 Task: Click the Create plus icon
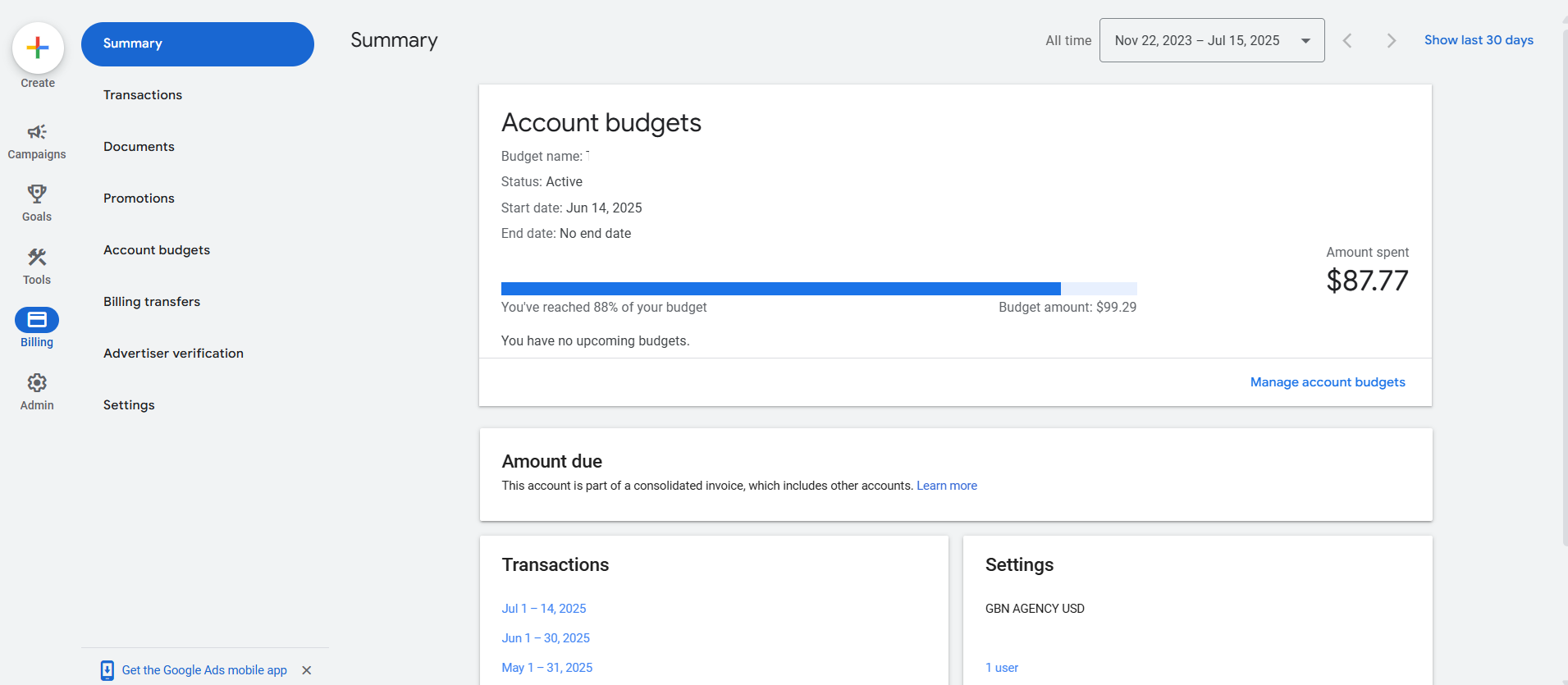(x=38, y=48)
